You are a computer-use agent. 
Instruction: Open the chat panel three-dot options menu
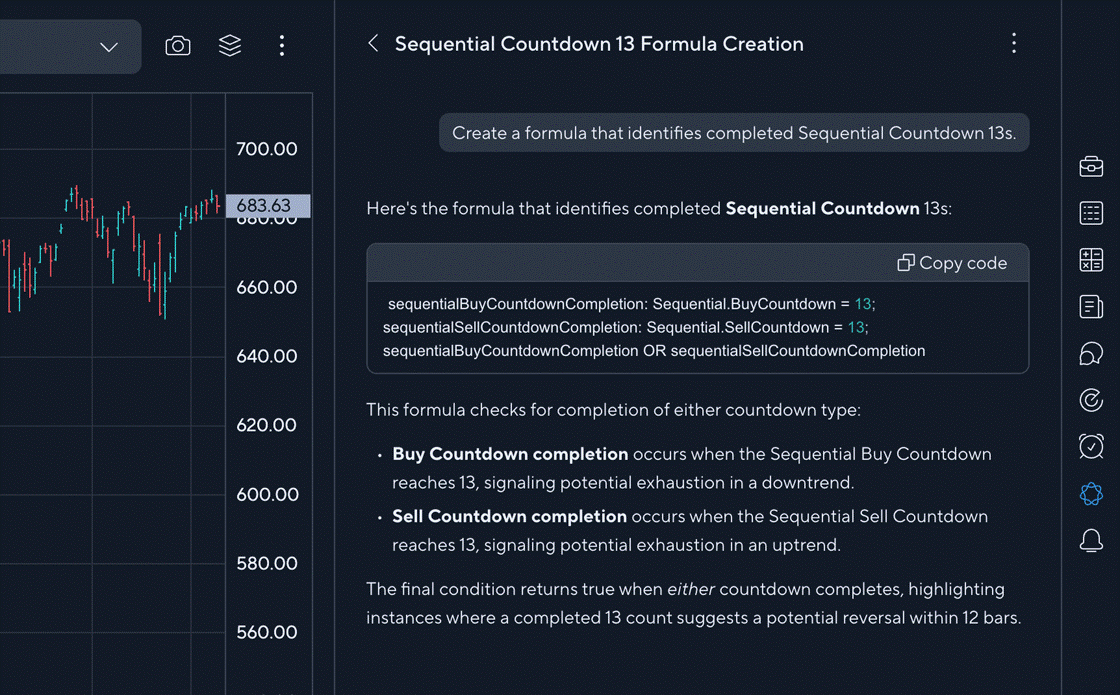(x=1014, y=43)
